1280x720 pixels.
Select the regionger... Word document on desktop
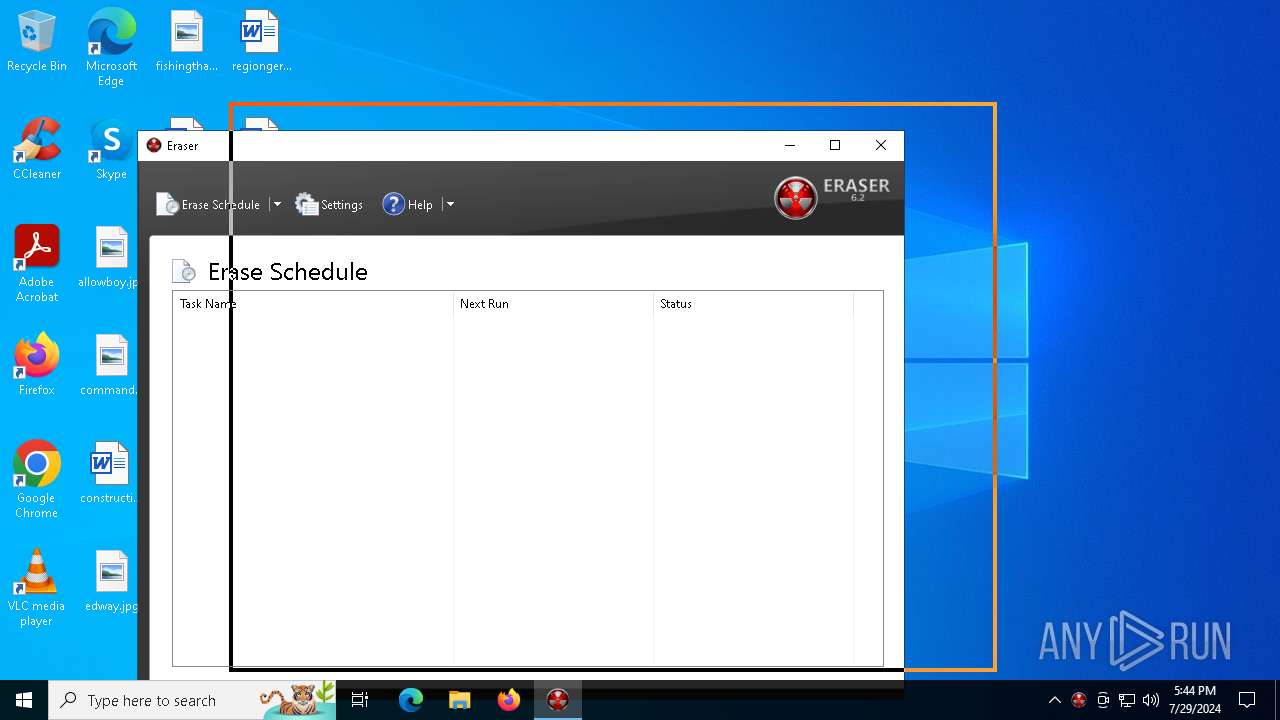261,42
